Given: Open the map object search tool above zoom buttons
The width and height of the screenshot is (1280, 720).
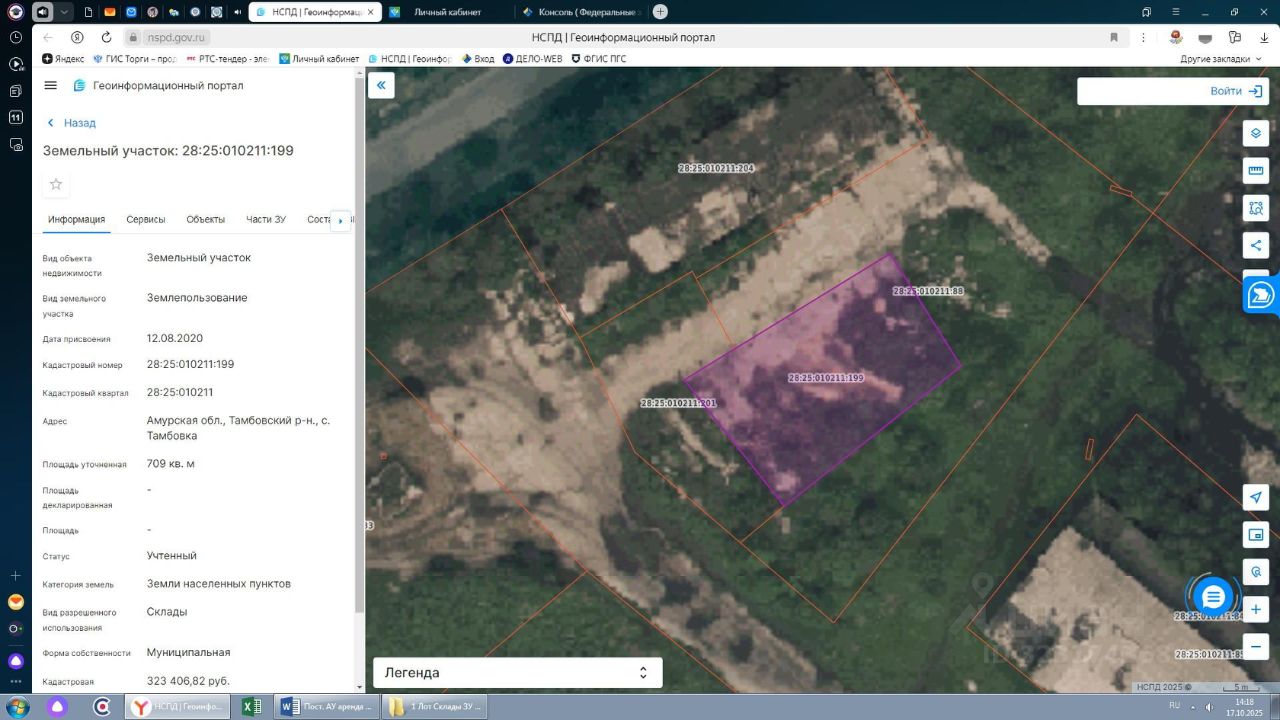Looking at the screenshot, I should 1256,572.
